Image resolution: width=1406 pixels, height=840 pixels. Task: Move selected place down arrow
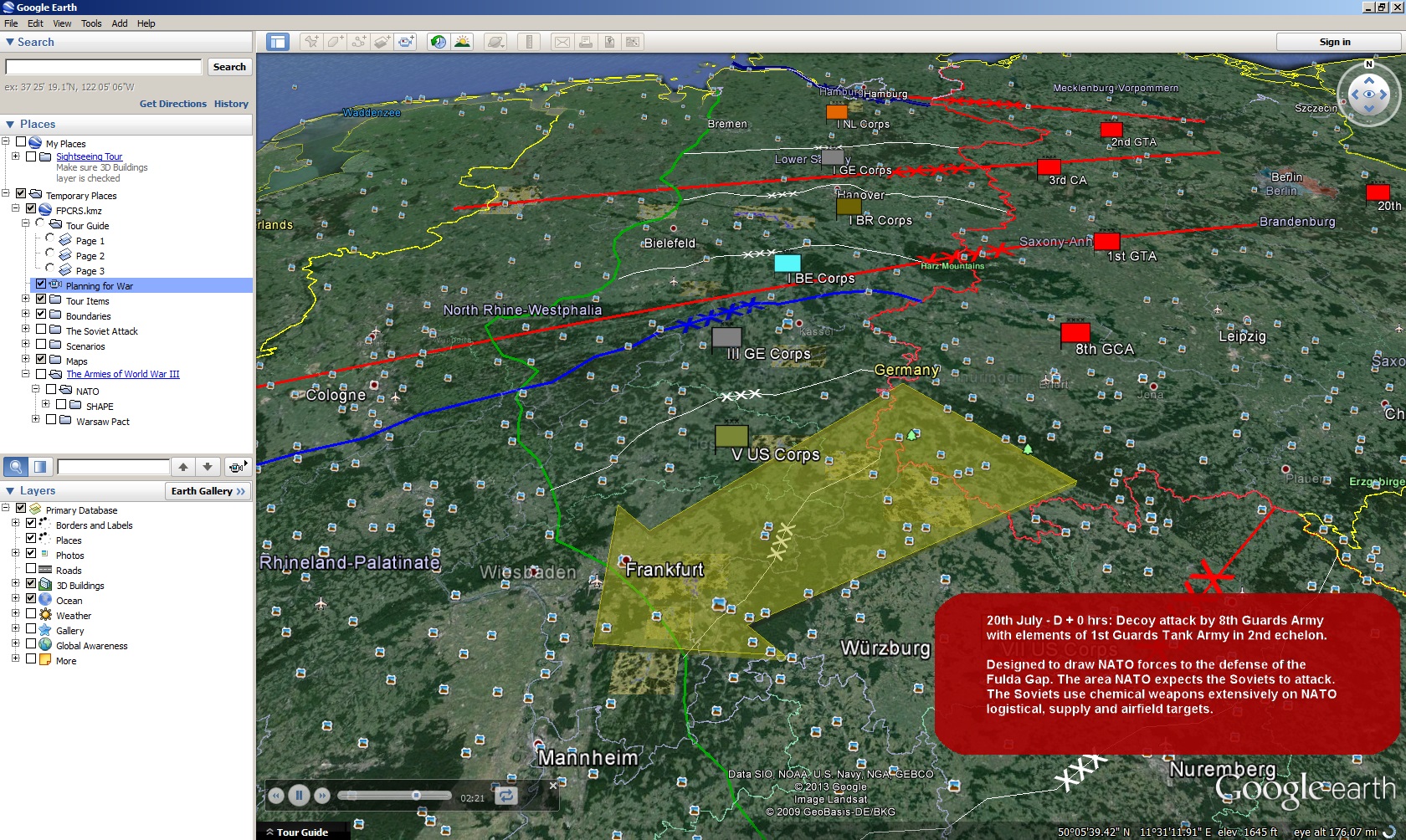pos(208,467)
